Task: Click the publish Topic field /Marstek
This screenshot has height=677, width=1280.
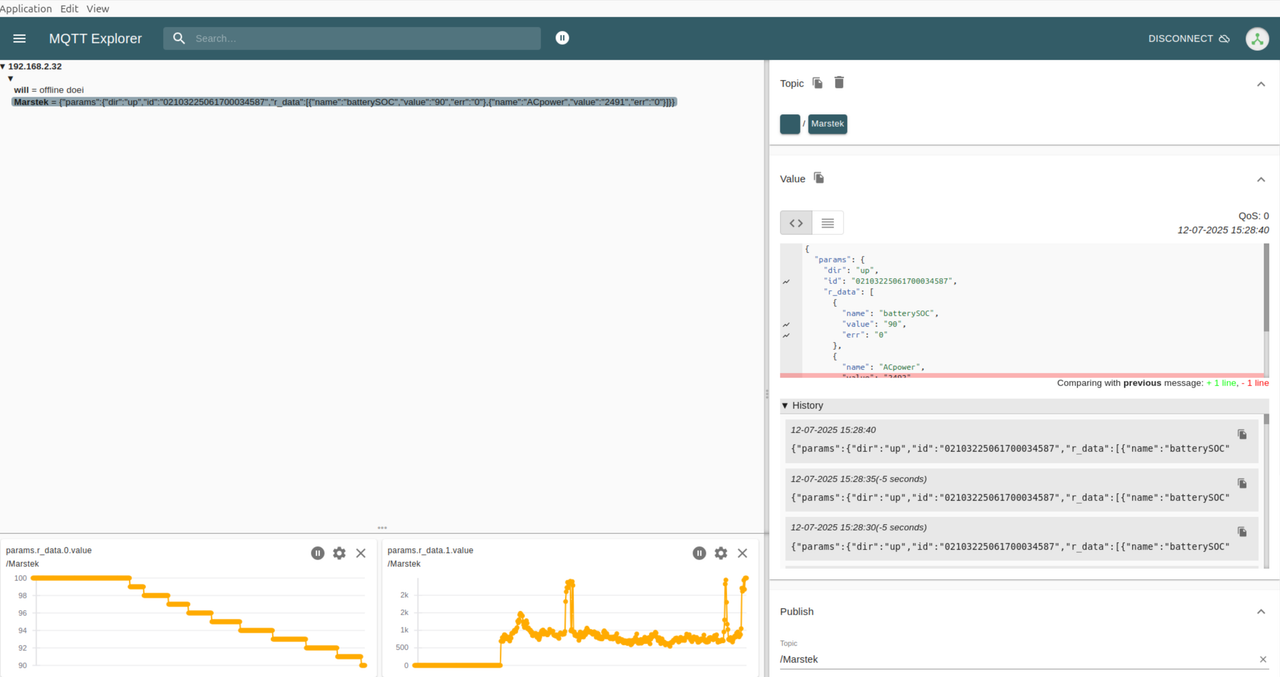Action: point(1017,659)
